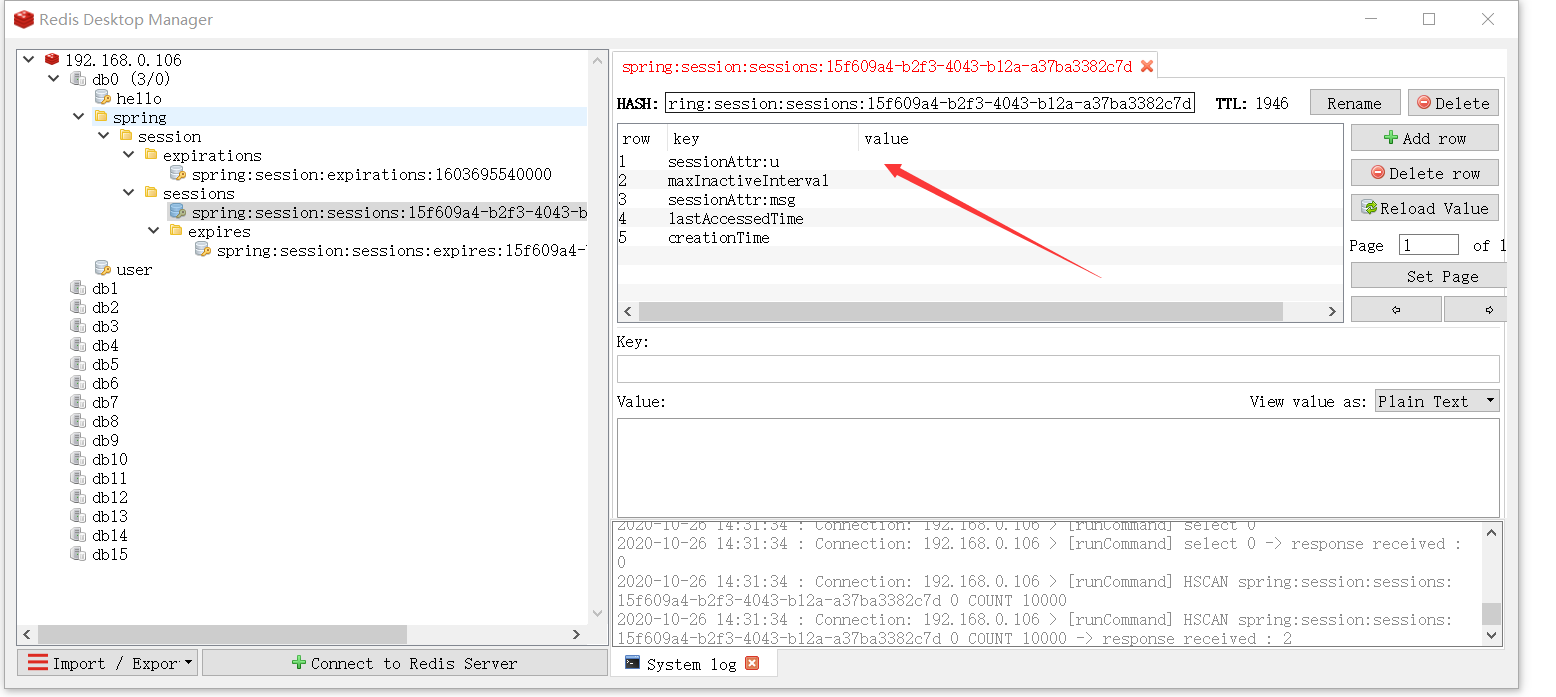
Task: Collapse the session folder
Action: click(104, 136)
